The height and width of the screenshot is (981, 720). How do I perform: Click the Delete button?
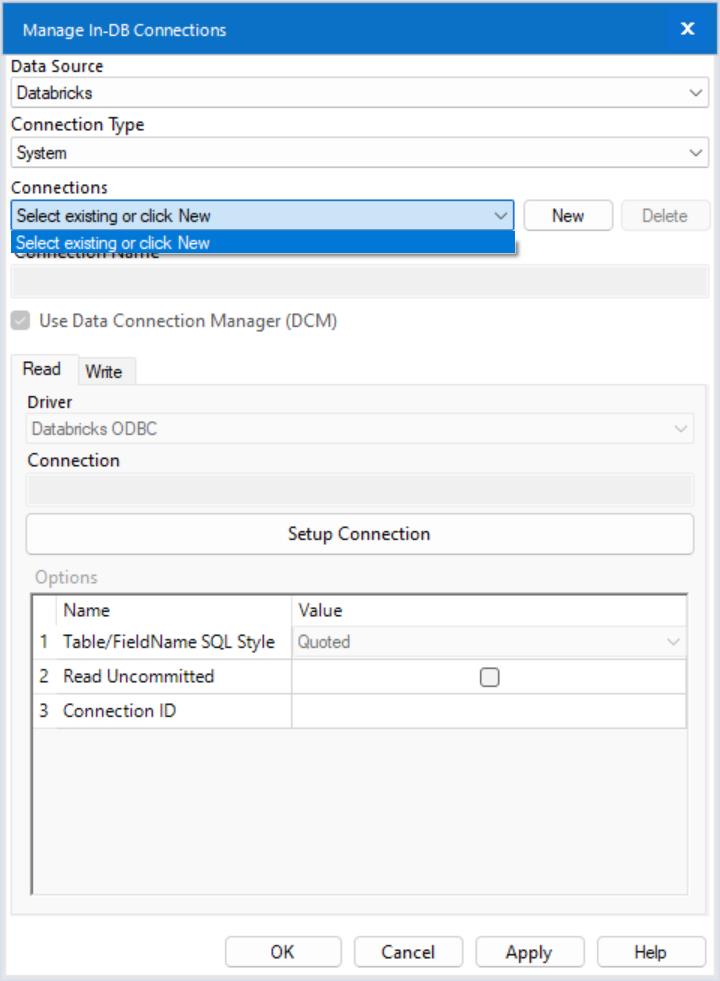pyautogui.click(x=664, y=215)
